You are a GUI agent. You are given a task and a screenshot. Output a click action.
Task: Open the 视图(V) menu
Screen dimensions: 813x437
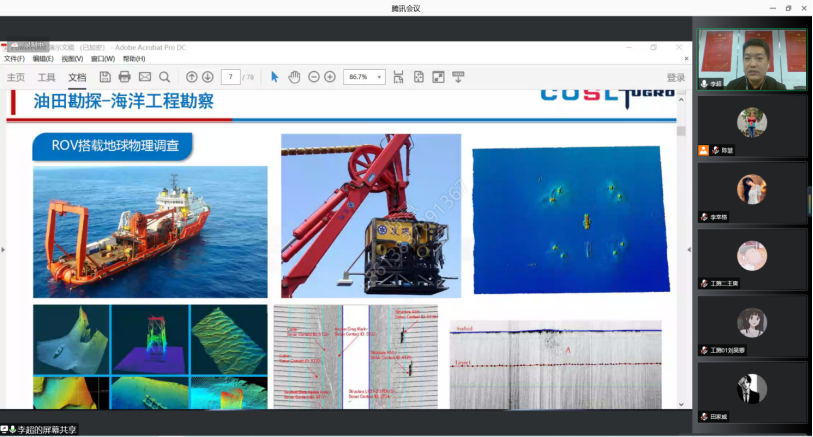72,59
